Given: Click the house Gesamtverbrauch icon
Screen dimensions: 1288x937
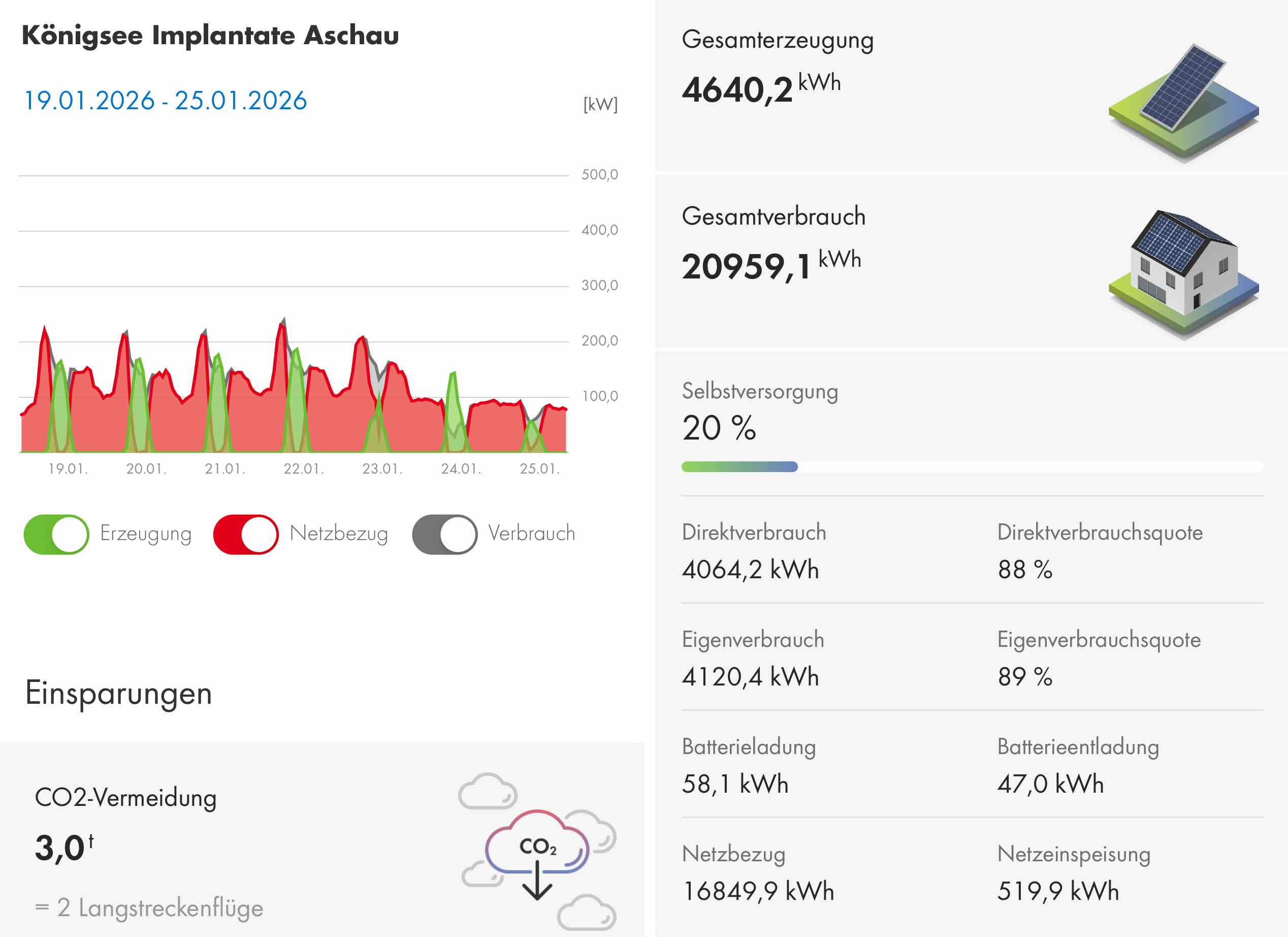Looking at the screenshot, I should click(1183, 274).
